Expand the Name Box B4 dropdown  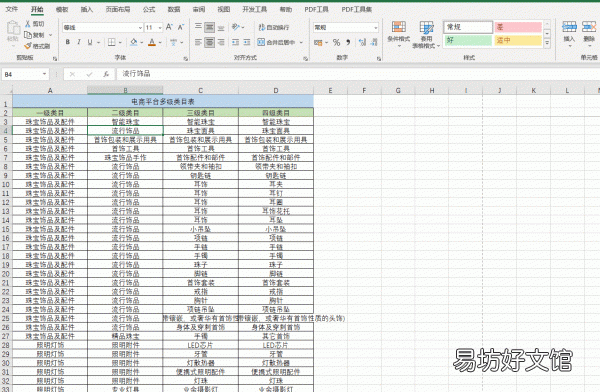pos(44,74)
